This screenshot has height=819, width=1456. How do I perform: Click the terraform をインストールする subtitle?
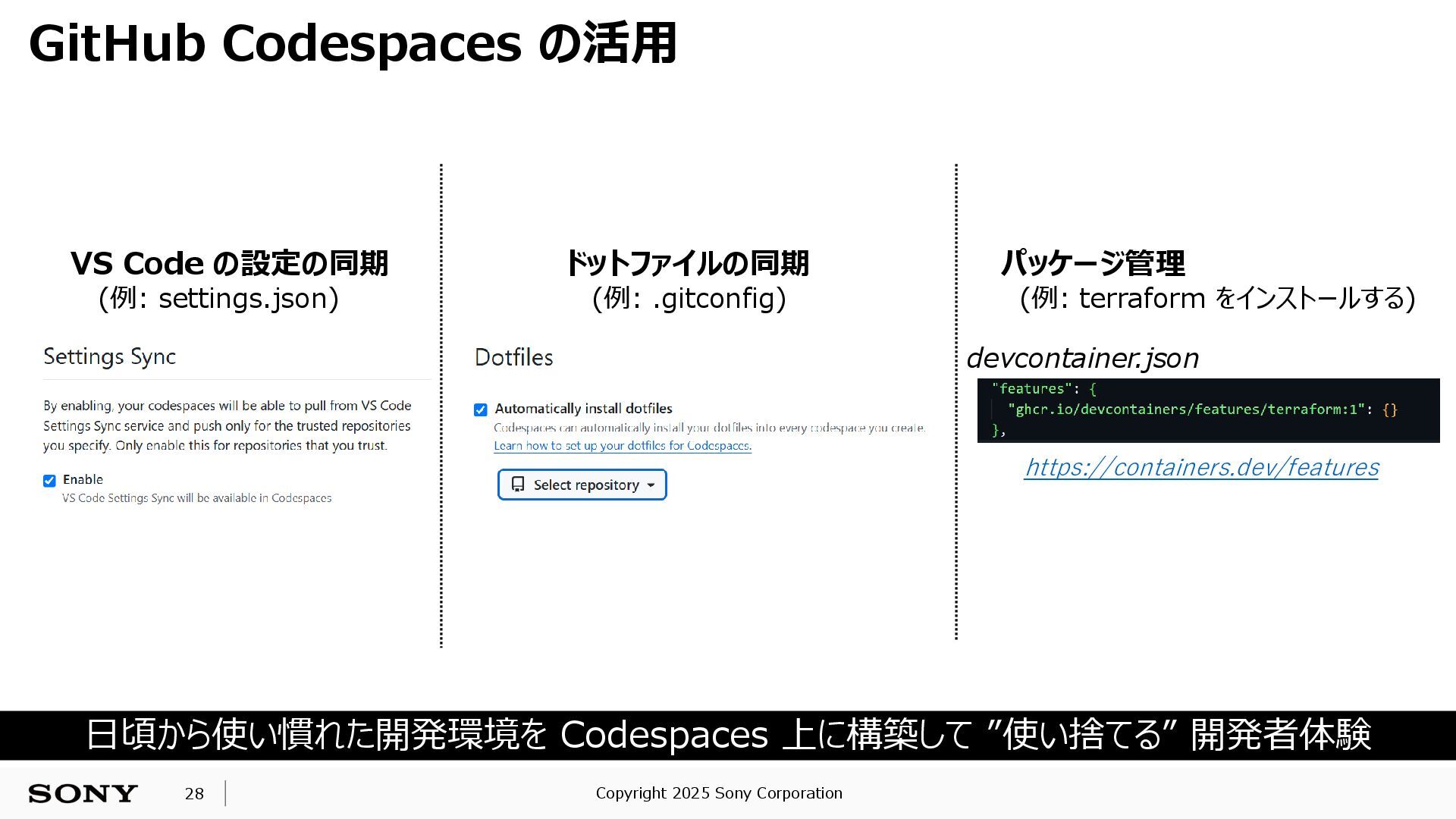1217,298
